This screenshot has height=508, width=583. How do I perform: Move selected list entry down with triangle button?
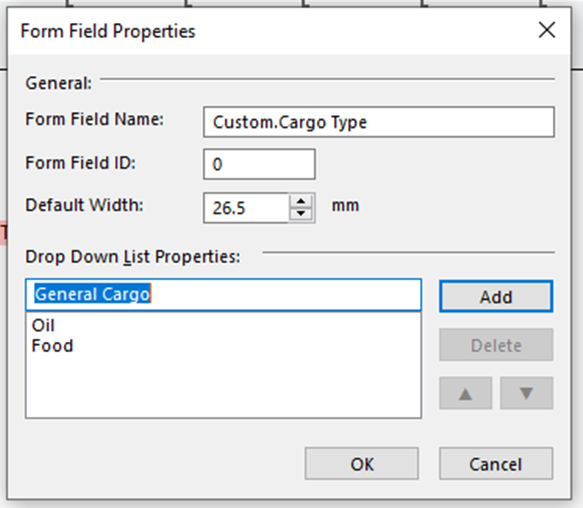pyautogui.click(x=526, y=393)
